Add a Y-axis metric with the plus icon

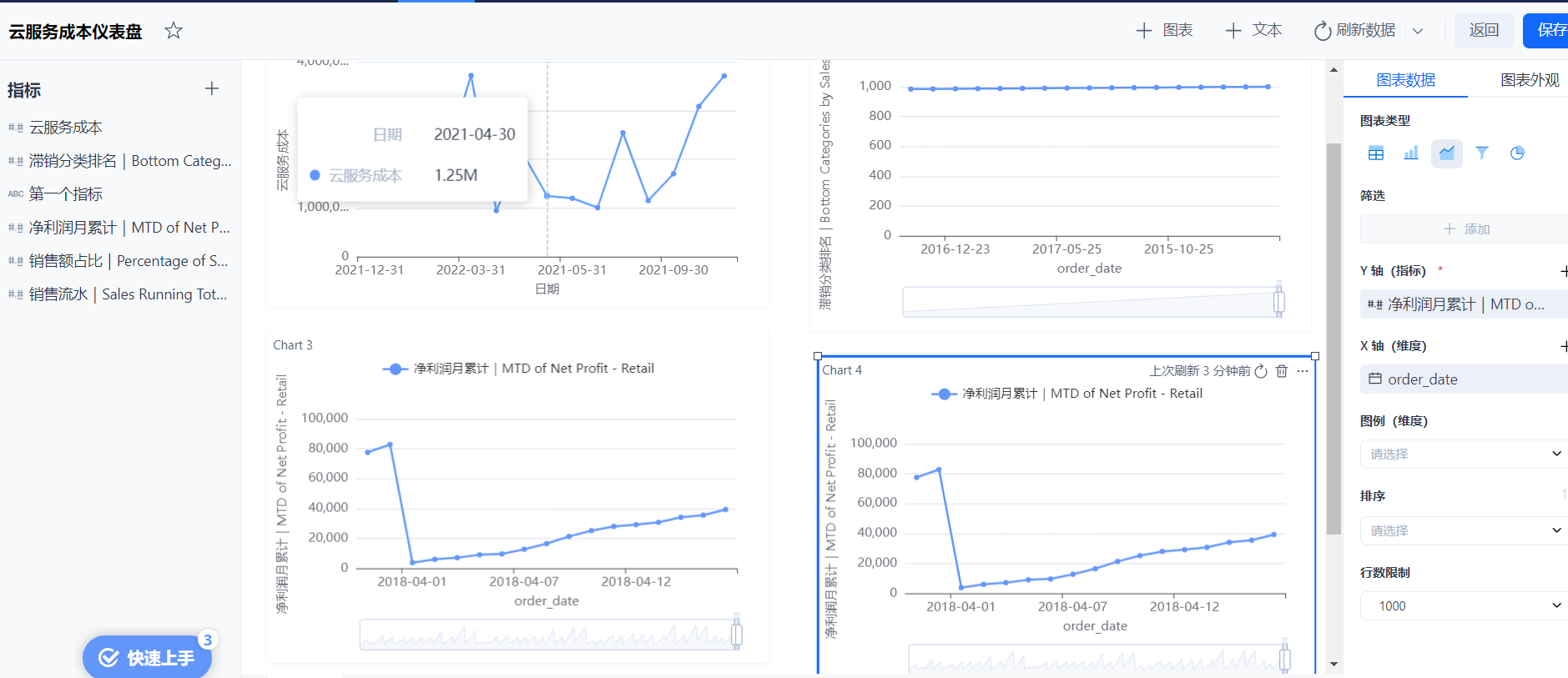pos(1565,271)
